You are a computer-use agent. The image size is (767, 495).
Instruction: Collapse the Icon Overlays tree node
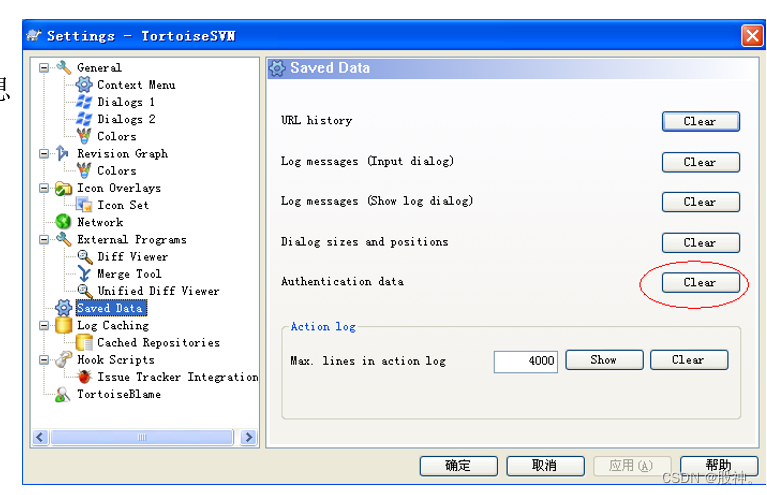tap(44, 188)
